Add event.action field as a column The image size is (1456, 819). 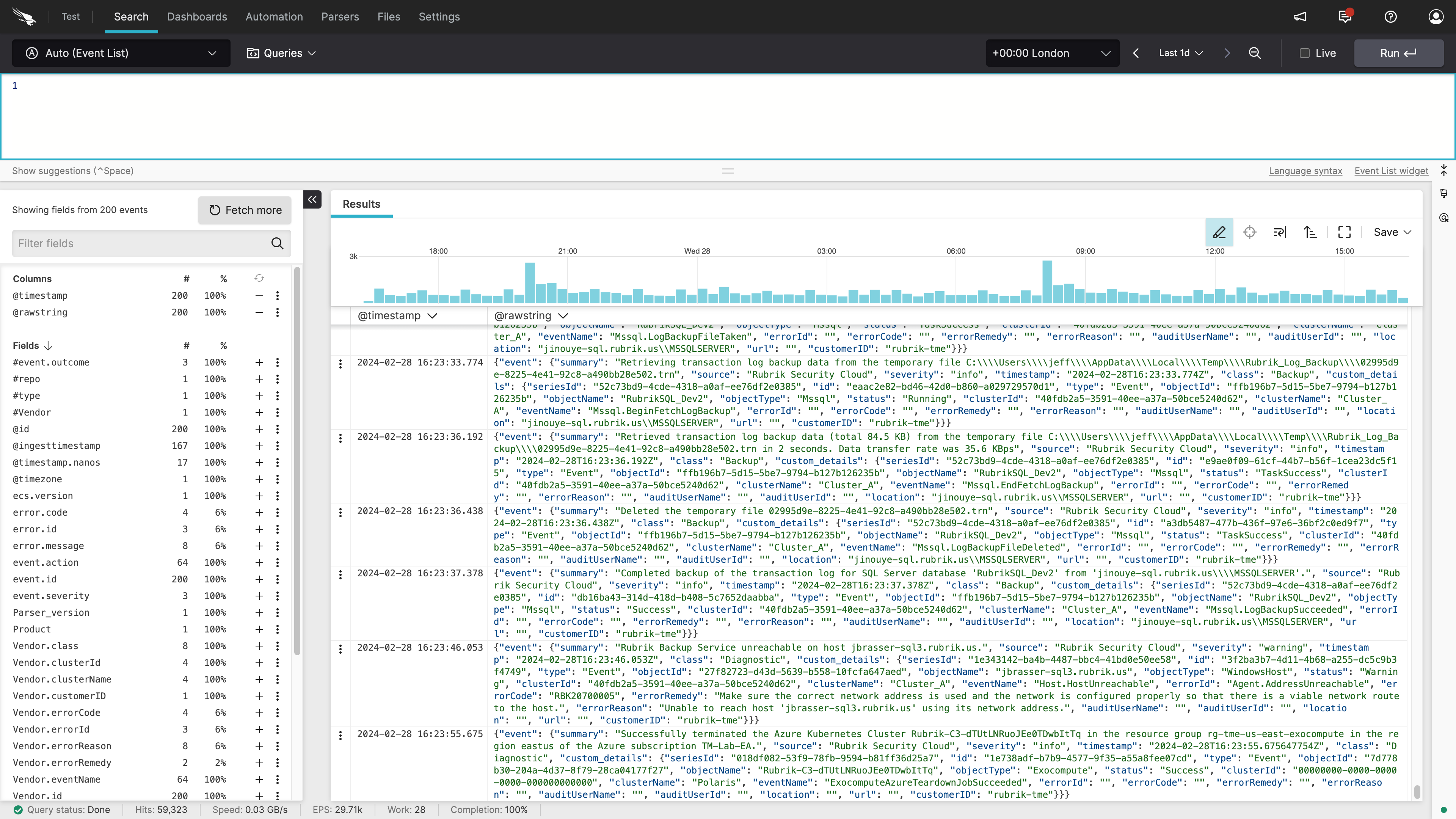(x=259, y=563)
